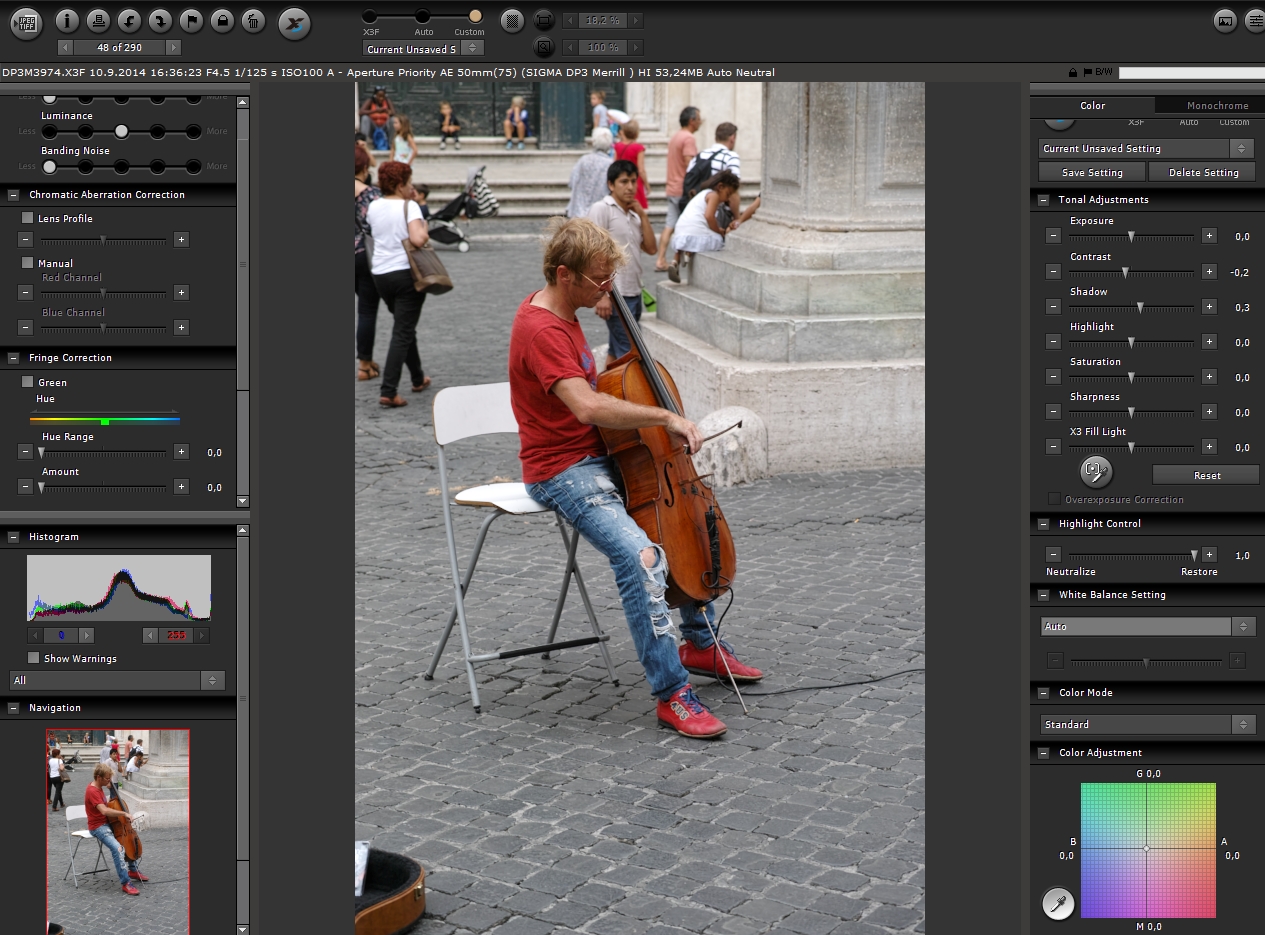This screenshot has height=935, width=1265.
Task: Click the Exposure slider handle
Action: (1131, 237)
